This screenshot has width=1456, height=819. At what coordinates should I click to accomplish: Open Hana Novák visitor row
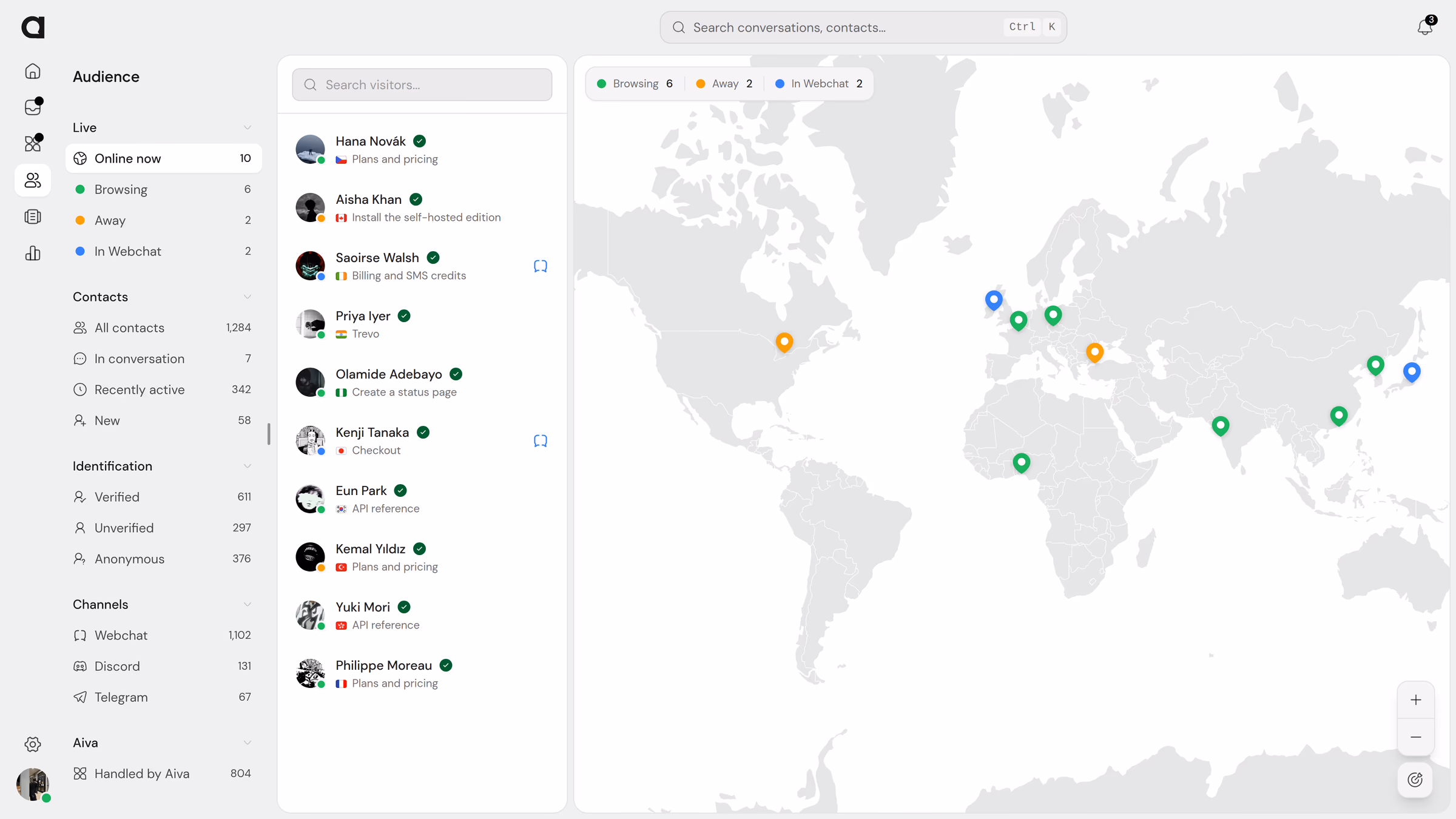pos(422,150)
